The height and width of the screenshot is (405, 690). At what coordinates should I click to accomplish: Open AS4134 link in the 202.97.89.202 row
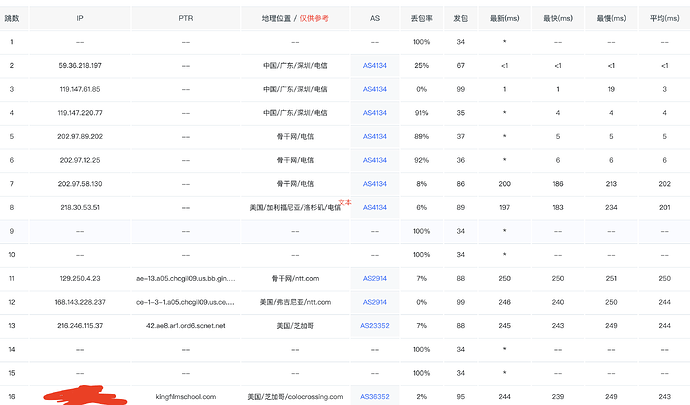(x=374, y=136)
